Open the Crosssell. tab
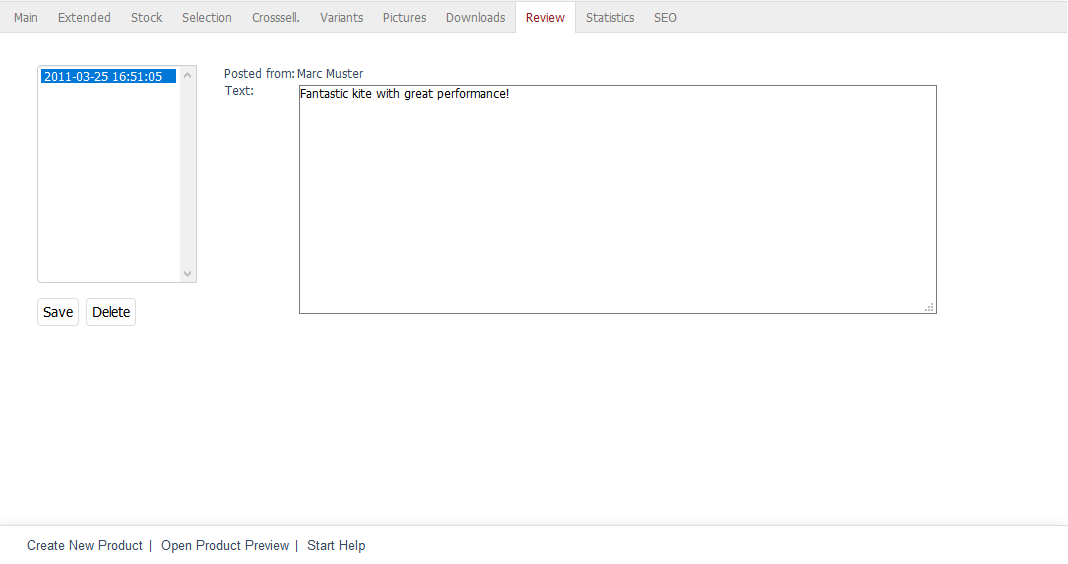Image resolution: width=1068 pixels, height=564 pixels. [x=276, y=18]
